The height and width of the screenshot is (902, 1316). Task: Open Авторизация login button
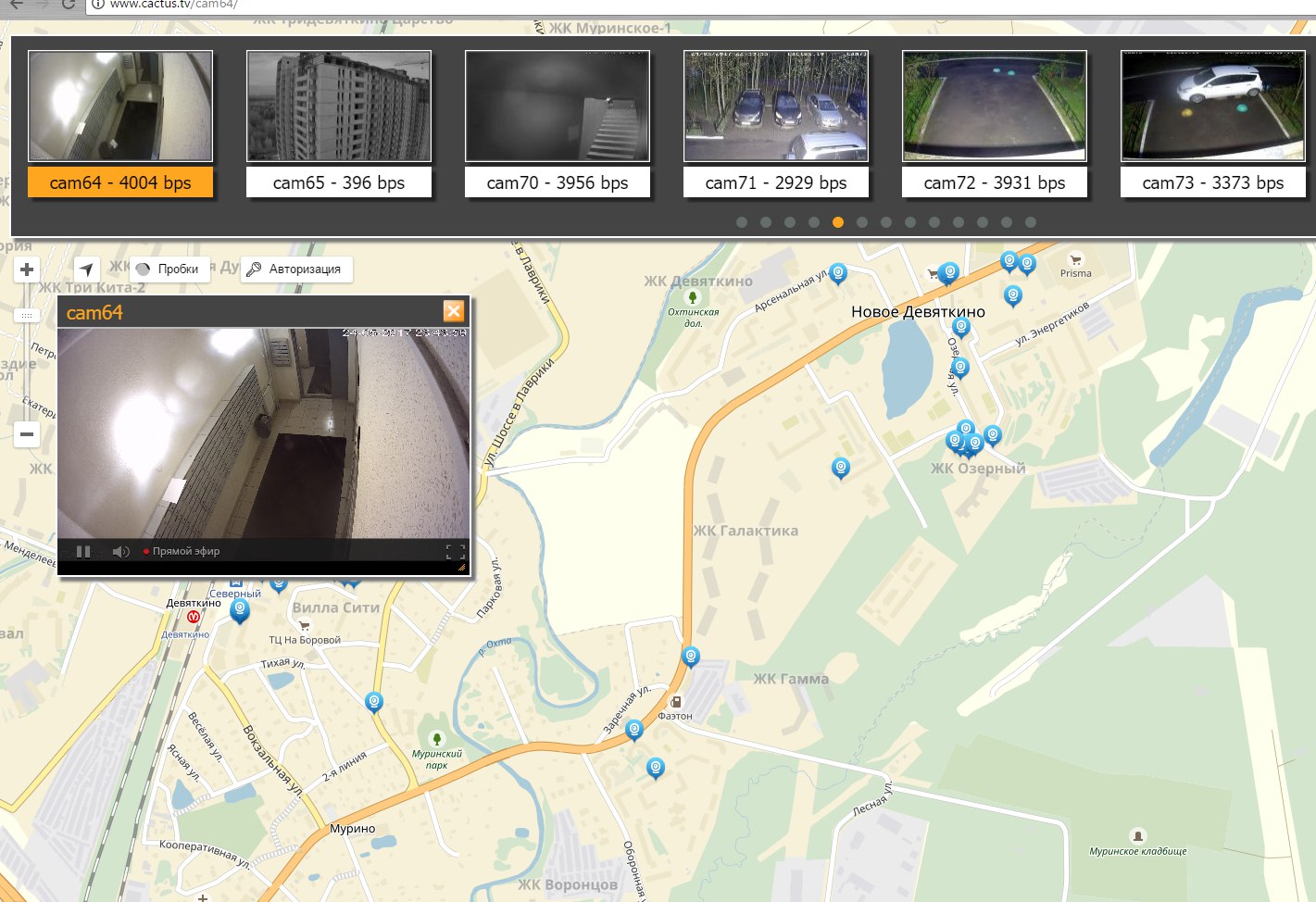[293, 269]
